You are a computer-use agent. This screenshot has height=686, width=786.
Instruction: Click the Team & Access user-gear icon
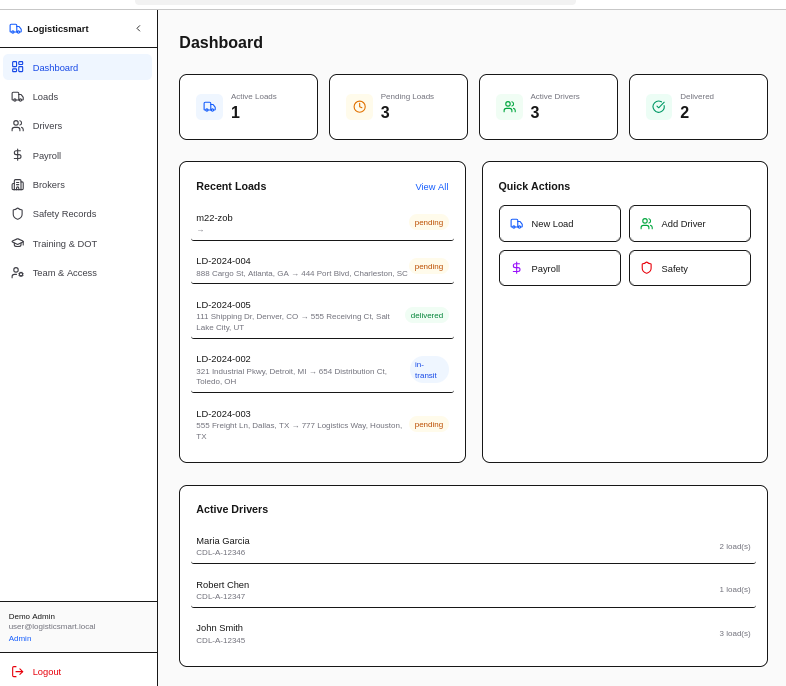18,273
